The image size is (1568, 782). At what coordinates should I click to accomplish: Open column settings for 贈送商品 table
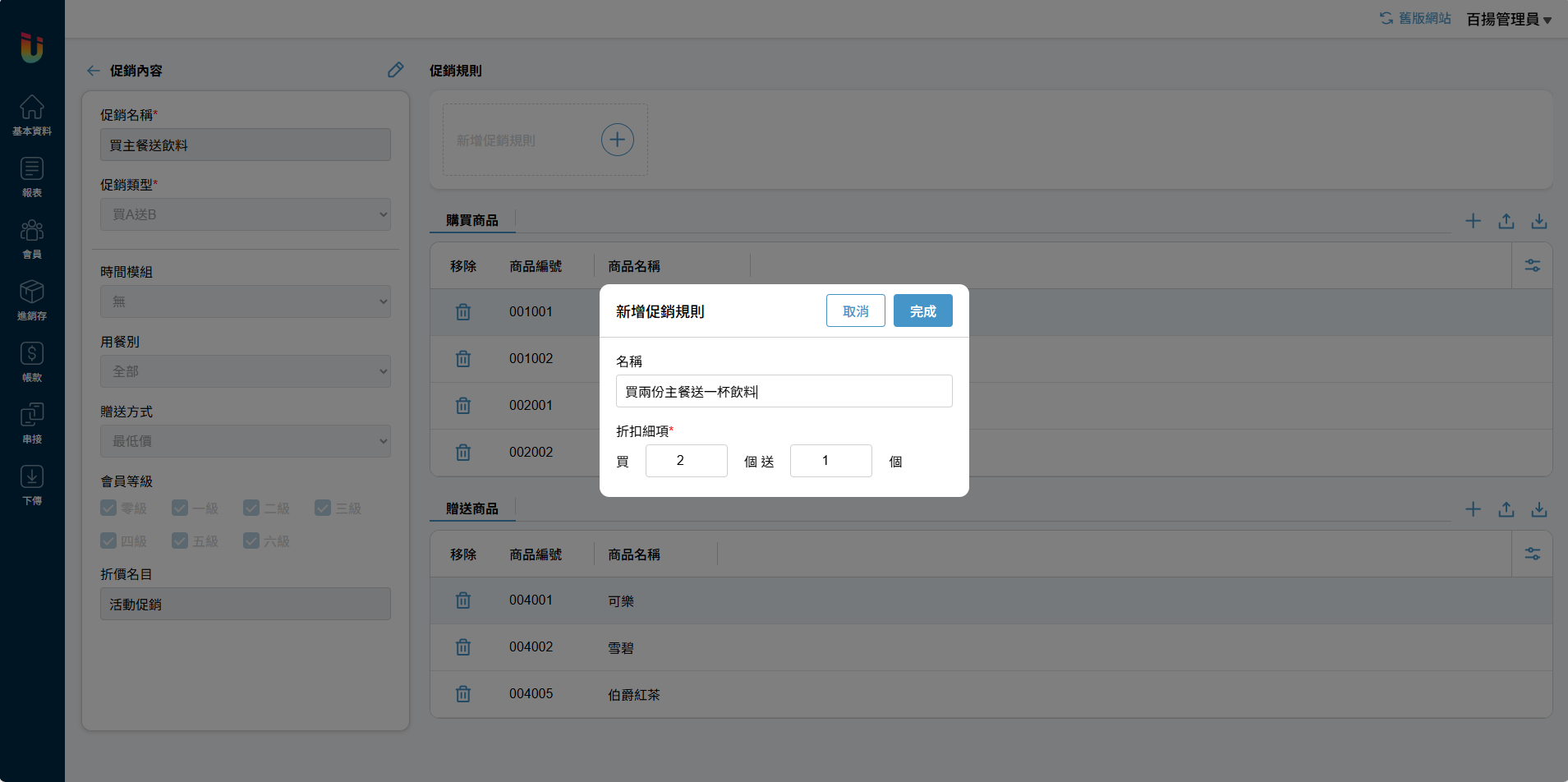point(1532,554)
